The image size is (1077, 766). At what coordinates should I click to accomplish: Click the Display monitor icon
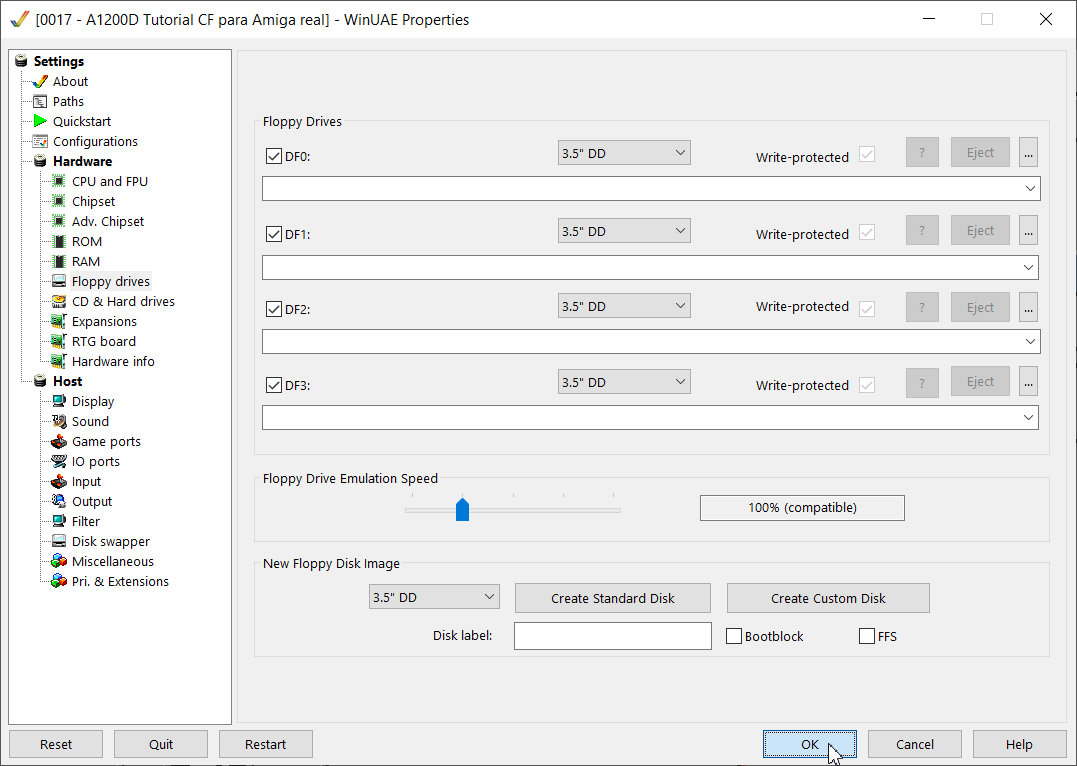59,401
